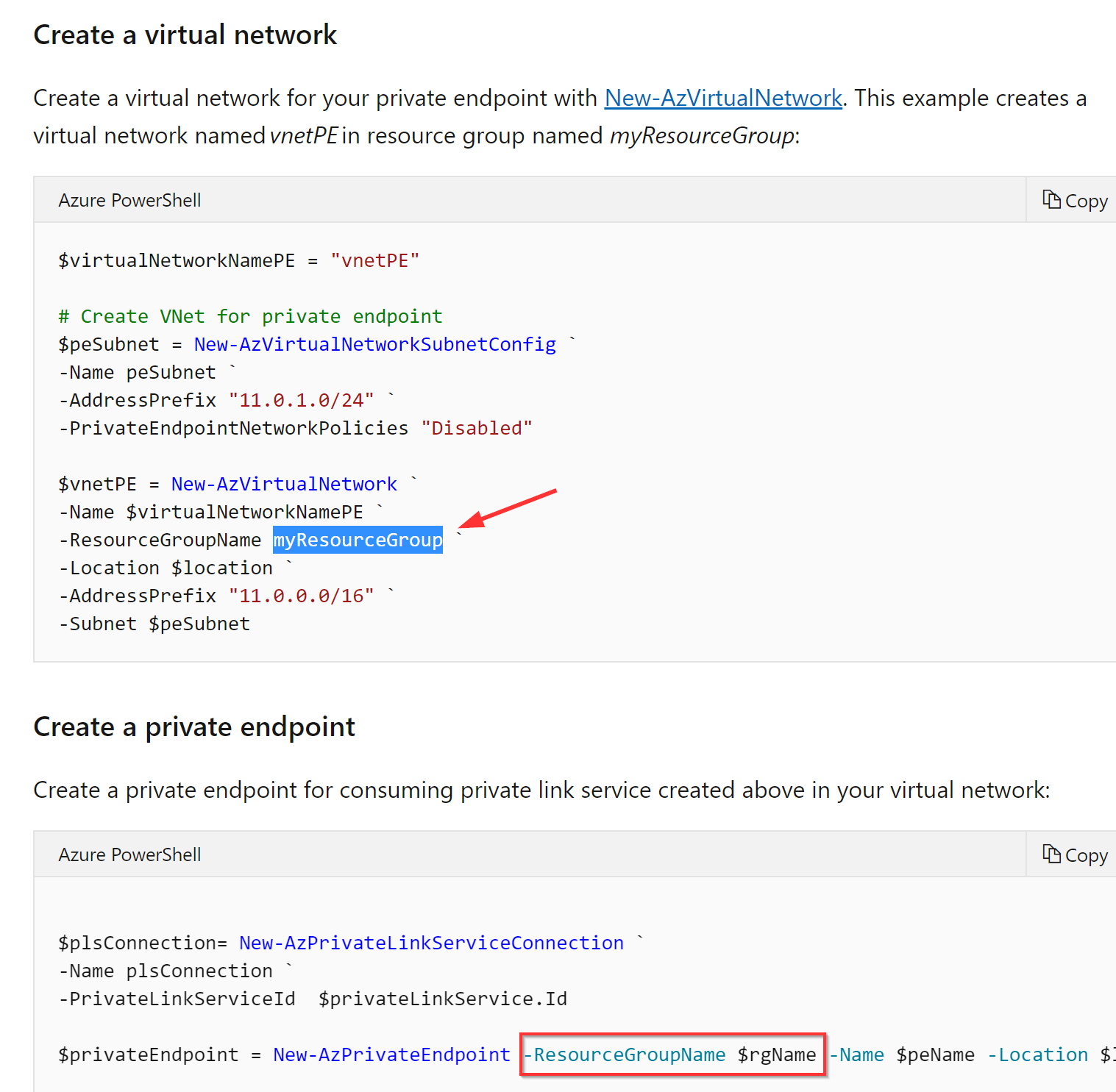Viewport: 1116px width, 1092px height.
Task: Click New-AzVirtualNetwork in the code block
Action: [284, 484]
